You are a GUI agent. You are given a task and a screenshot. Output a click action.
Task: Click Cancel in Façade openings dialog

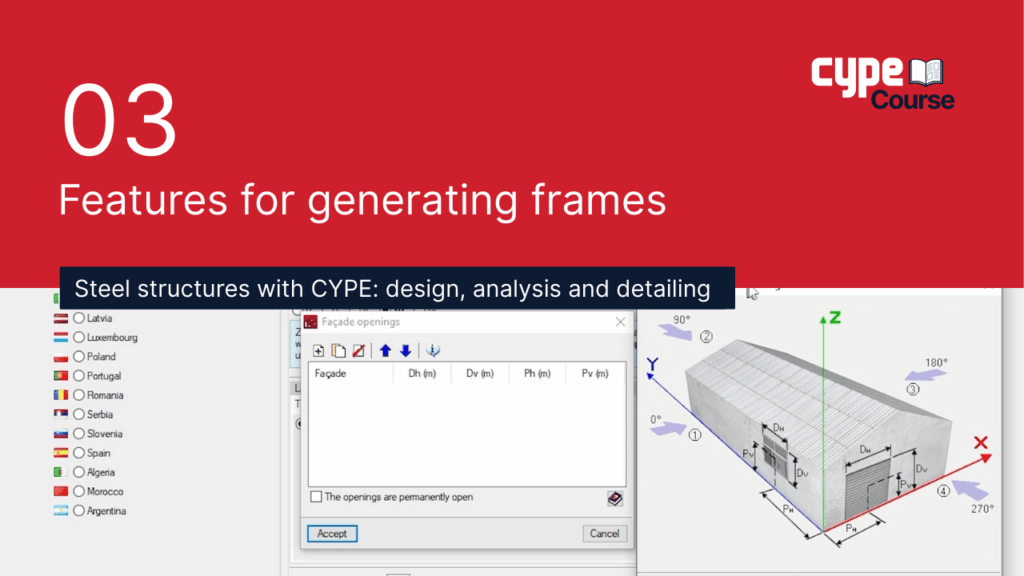(x=604, y=534)
